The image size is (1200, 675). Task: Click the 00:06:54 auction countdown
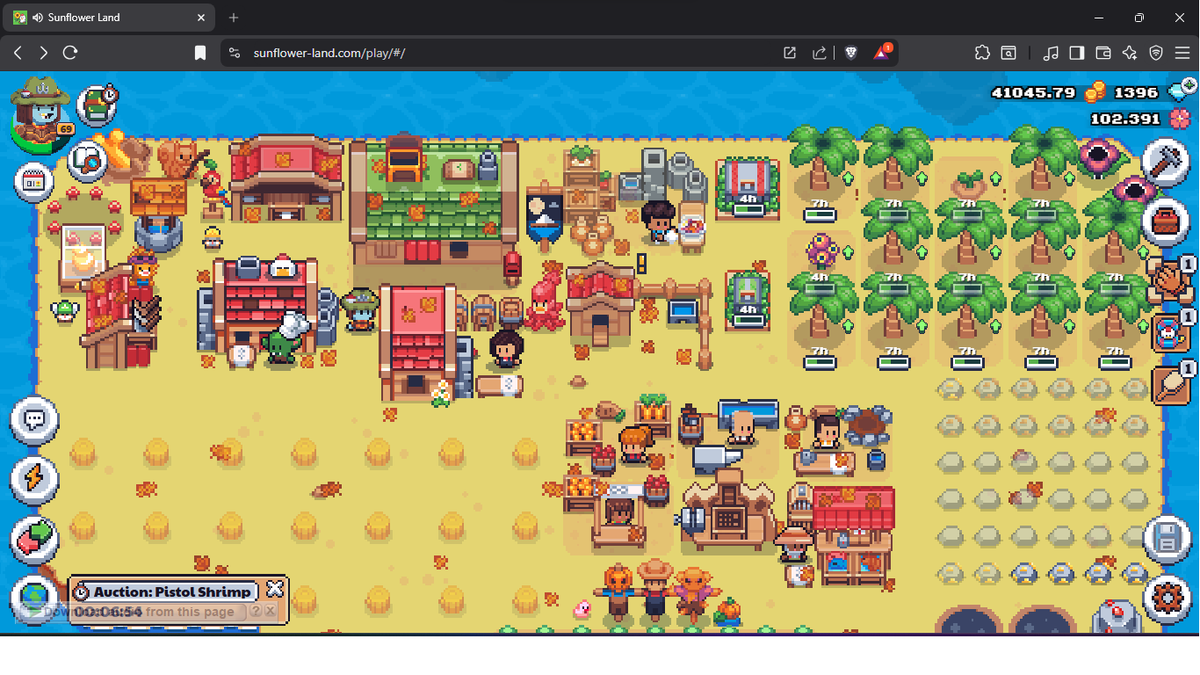click(x=109, y=611)
